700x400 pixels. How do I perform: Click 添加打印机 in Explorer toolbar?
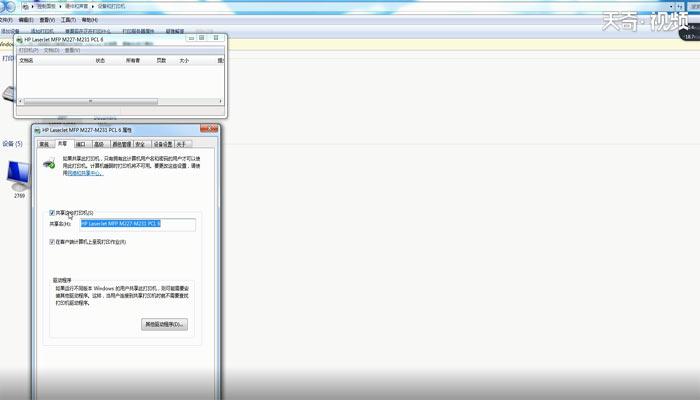[42, 31]
